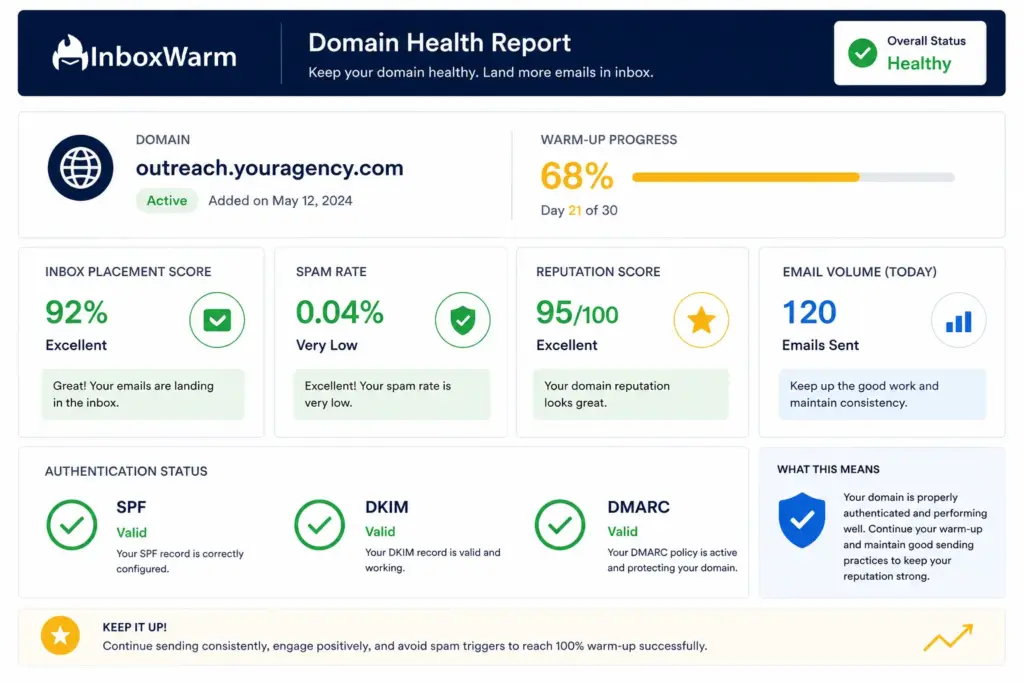Click the Keep up the good work note
Image resolution: width=1024 pixels, height=683 pixels.
882,394
